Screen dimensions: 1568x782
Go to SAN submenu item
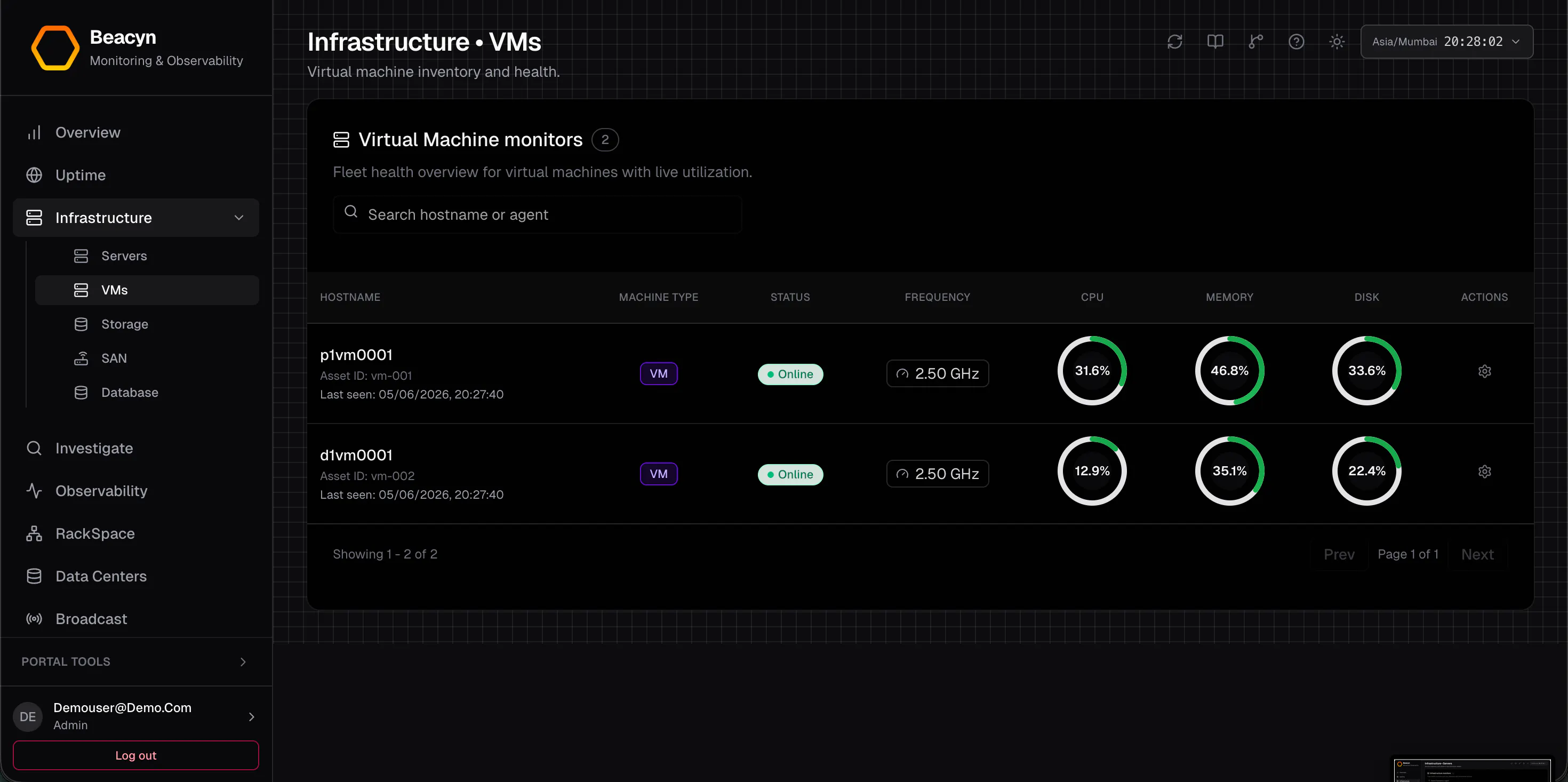(147, 358)
